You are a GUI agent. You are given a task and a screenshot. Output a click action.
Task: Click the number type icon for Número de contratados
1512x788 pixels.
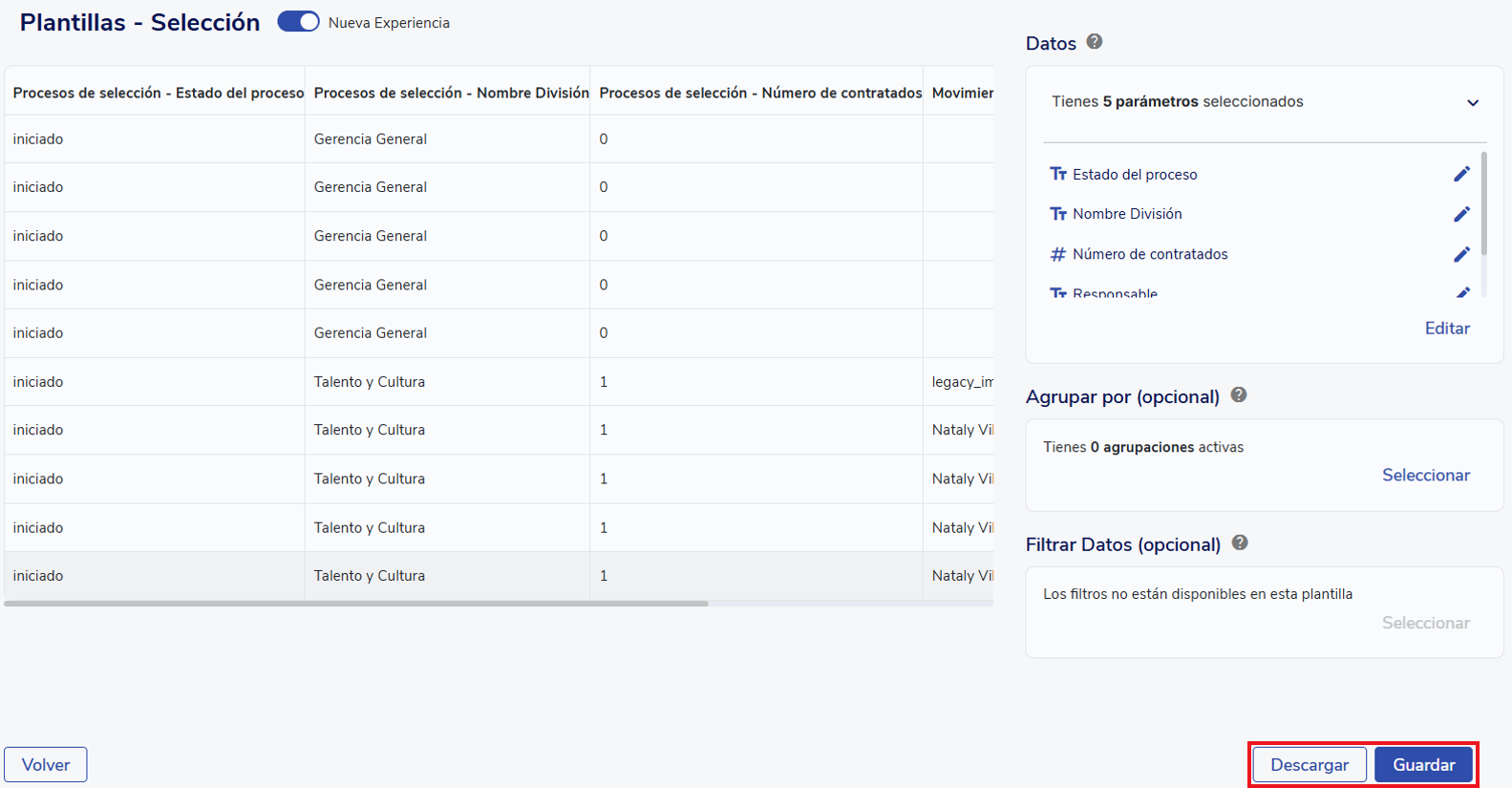1058,254
